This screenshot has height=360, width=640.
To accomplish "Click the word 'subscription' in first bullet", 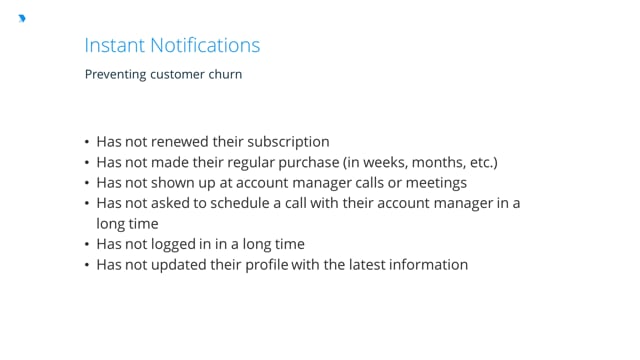I will tap(288, 142).
